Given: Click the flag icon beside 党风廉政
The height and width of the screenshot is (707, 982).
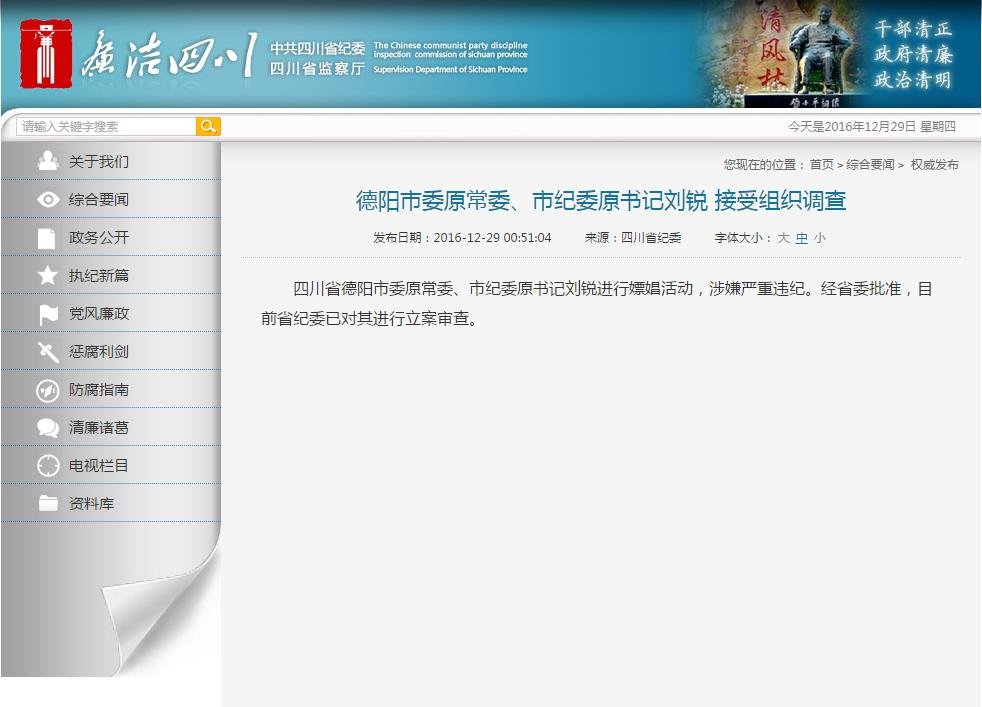Looking at the screenshot, I should (47, 314).
